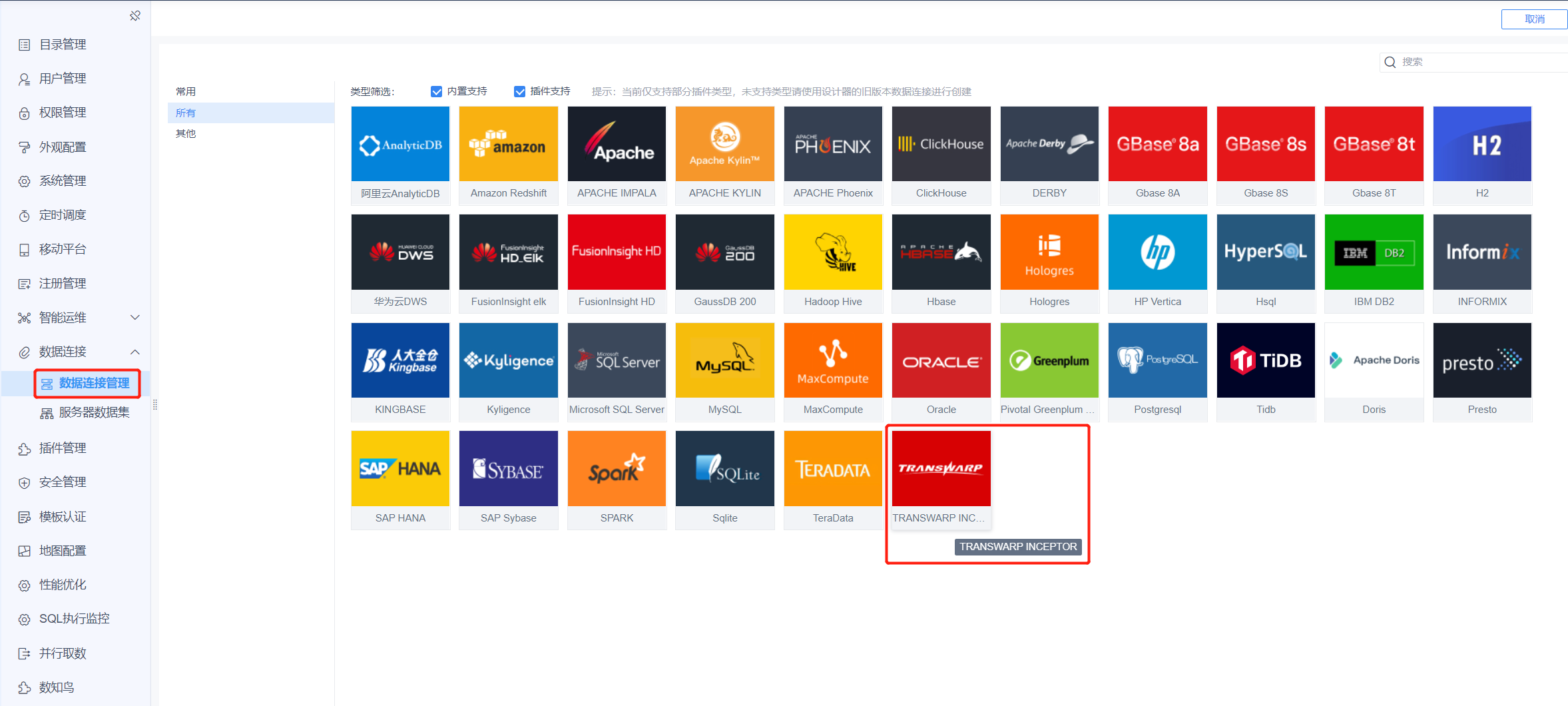The height and width of the screenshot is (706, 1568).
Task: Pick the GaussDB 200 tile
Action: [x=725, y=264]
